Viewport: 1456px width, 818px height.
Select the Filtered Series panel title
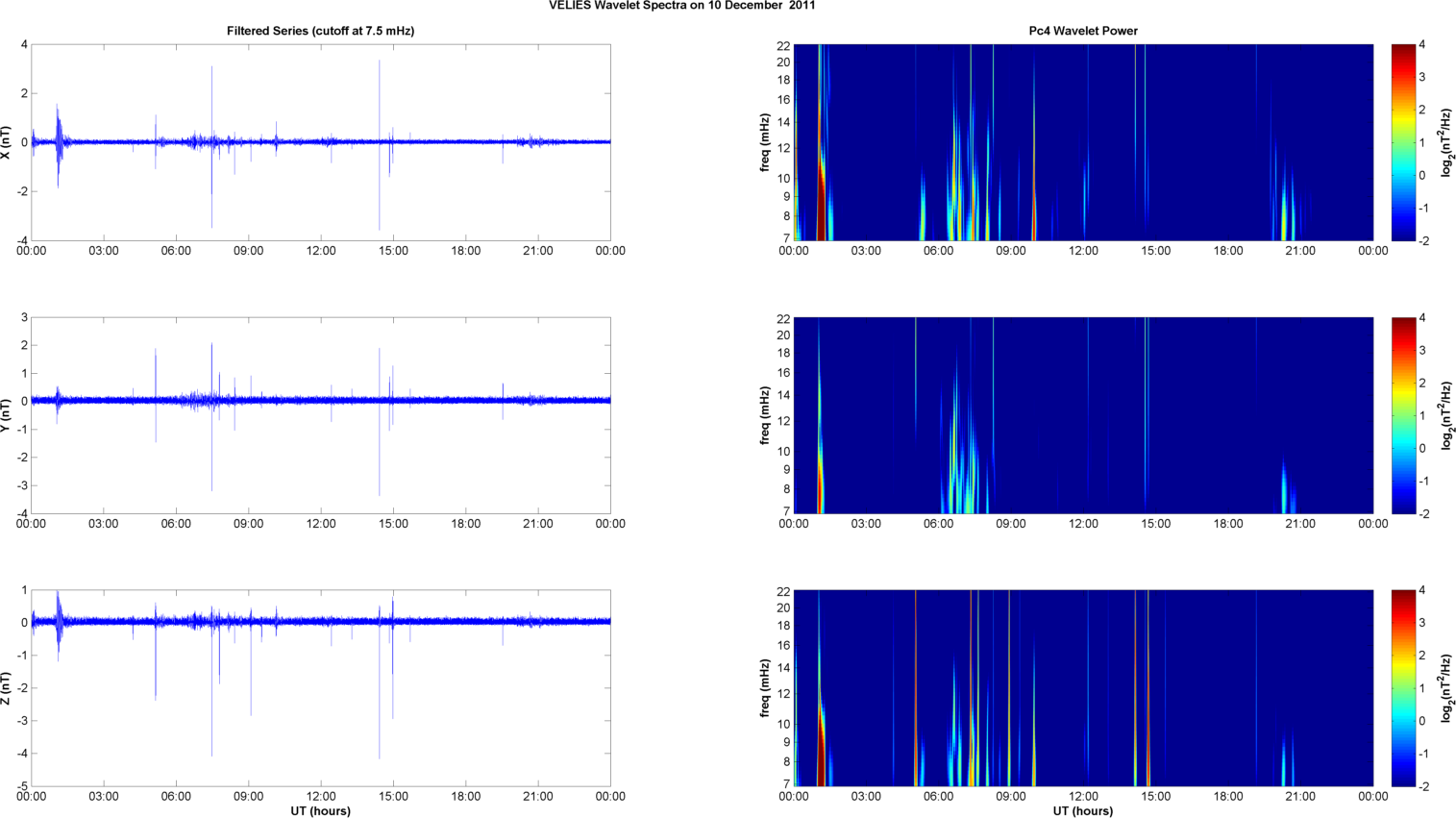point(320,31)
